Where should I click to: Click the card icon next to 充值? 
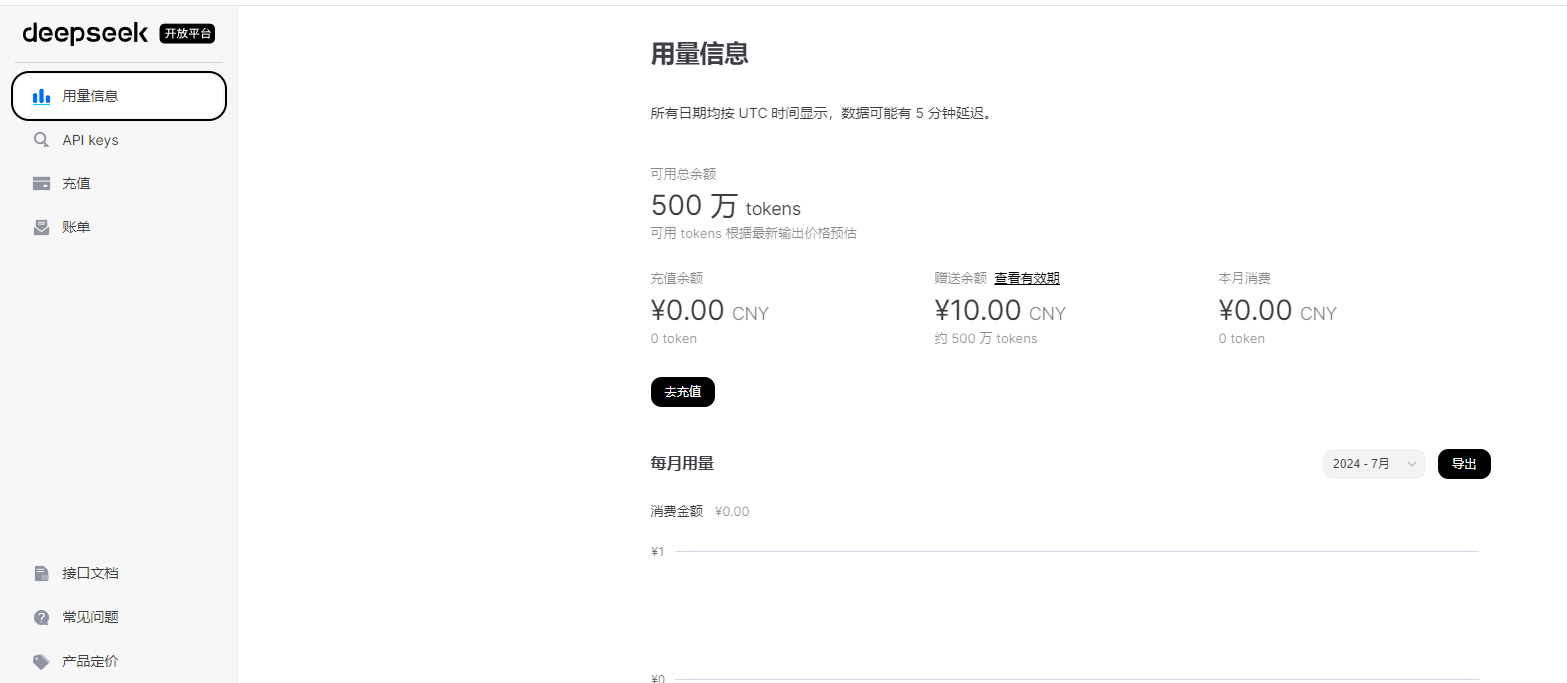click(41, 184)
